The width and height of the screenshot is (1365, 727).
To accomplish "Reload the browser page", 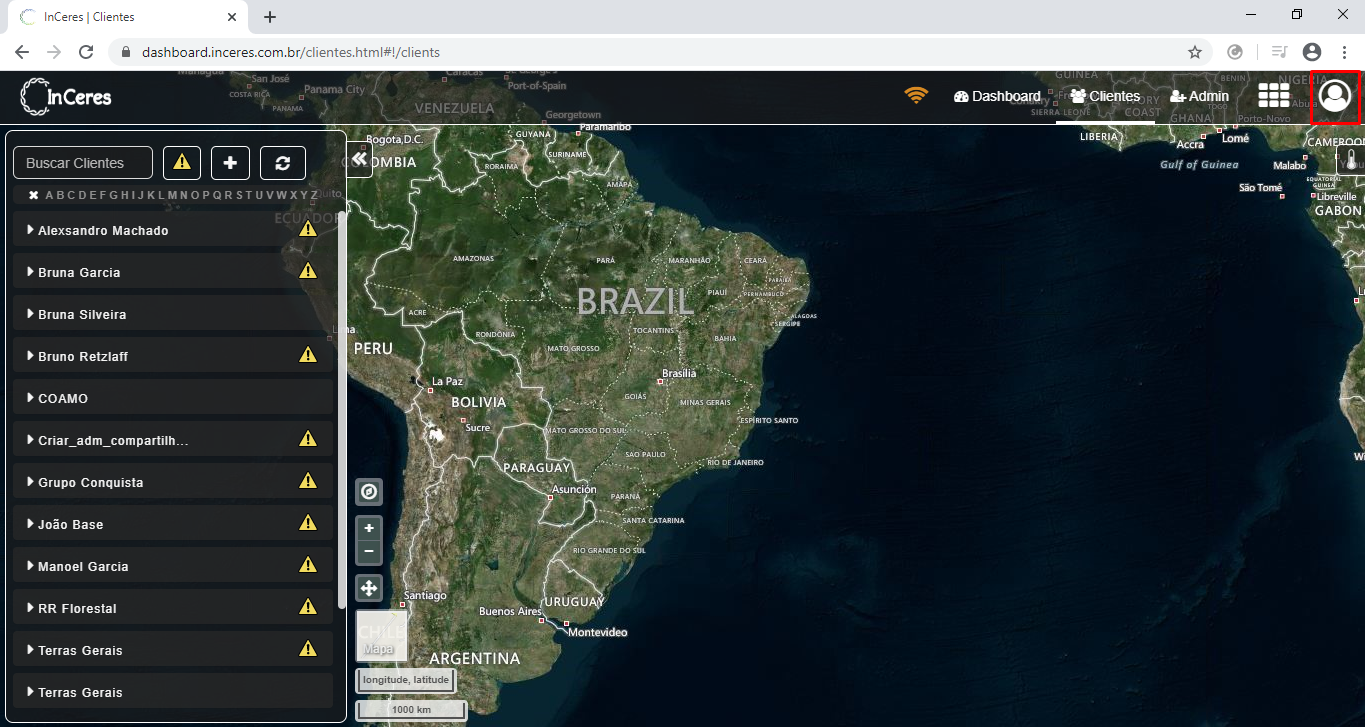I will (86, 52).
